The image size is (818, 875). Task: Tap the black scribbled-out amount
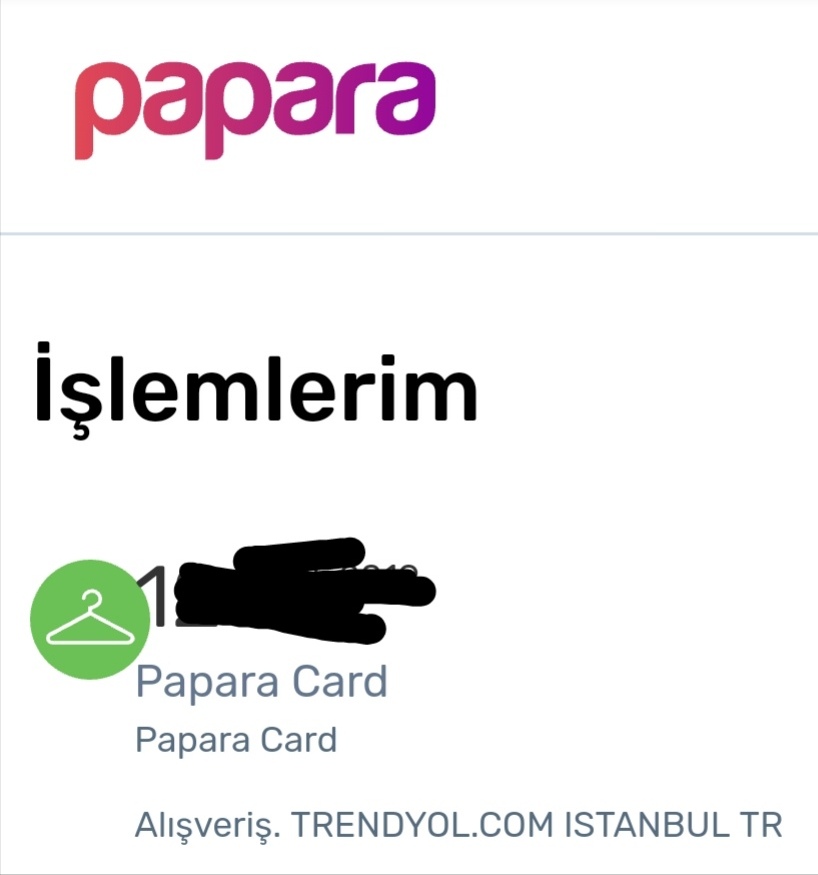(x=306, y=591)
